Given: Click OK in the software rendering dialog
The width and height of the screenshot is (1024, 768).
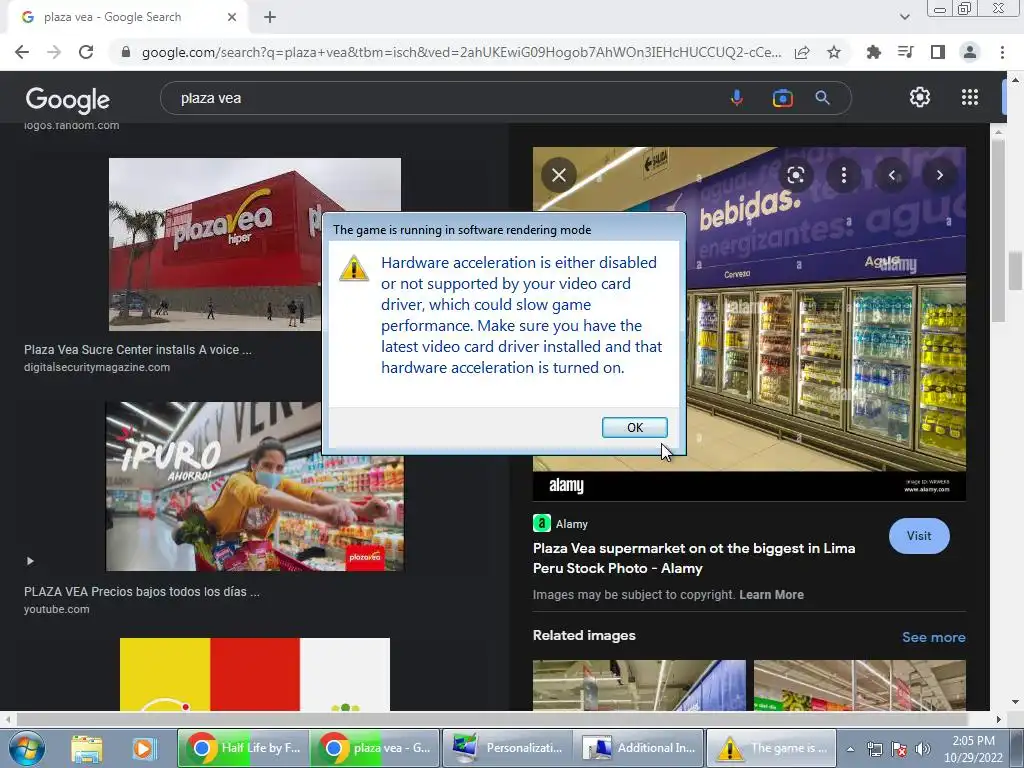Looking at the screenshot, I should 634,427.
